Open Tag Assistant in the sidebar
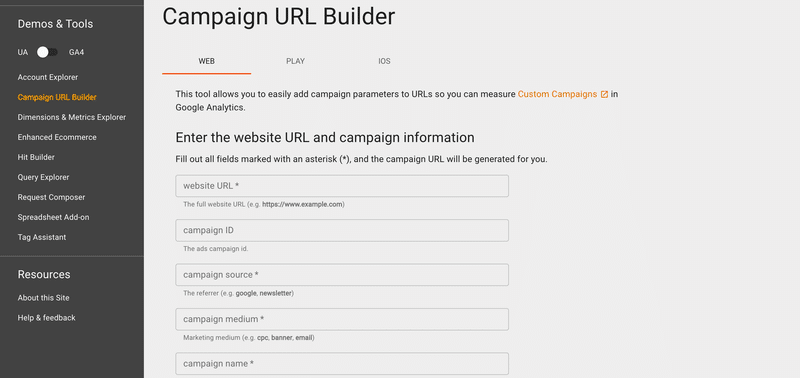This screenshot has height=378, width=800. (x=42, y=237)
